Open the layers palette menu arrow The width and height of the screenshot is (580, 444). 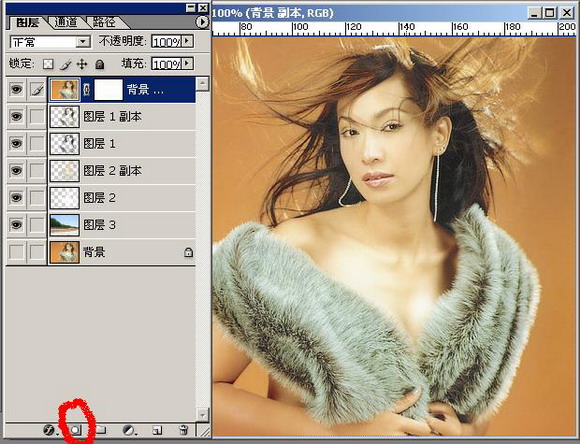202,23
